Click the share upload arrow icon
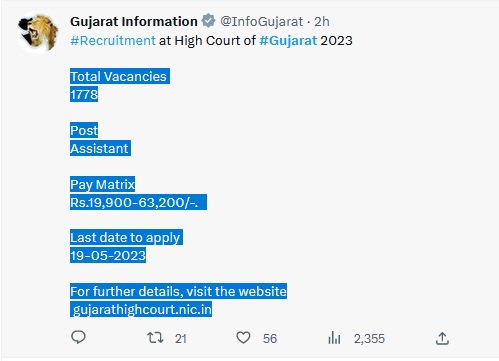Image resolution: width=499 pixels, height=361 pixels. point(442,338)
